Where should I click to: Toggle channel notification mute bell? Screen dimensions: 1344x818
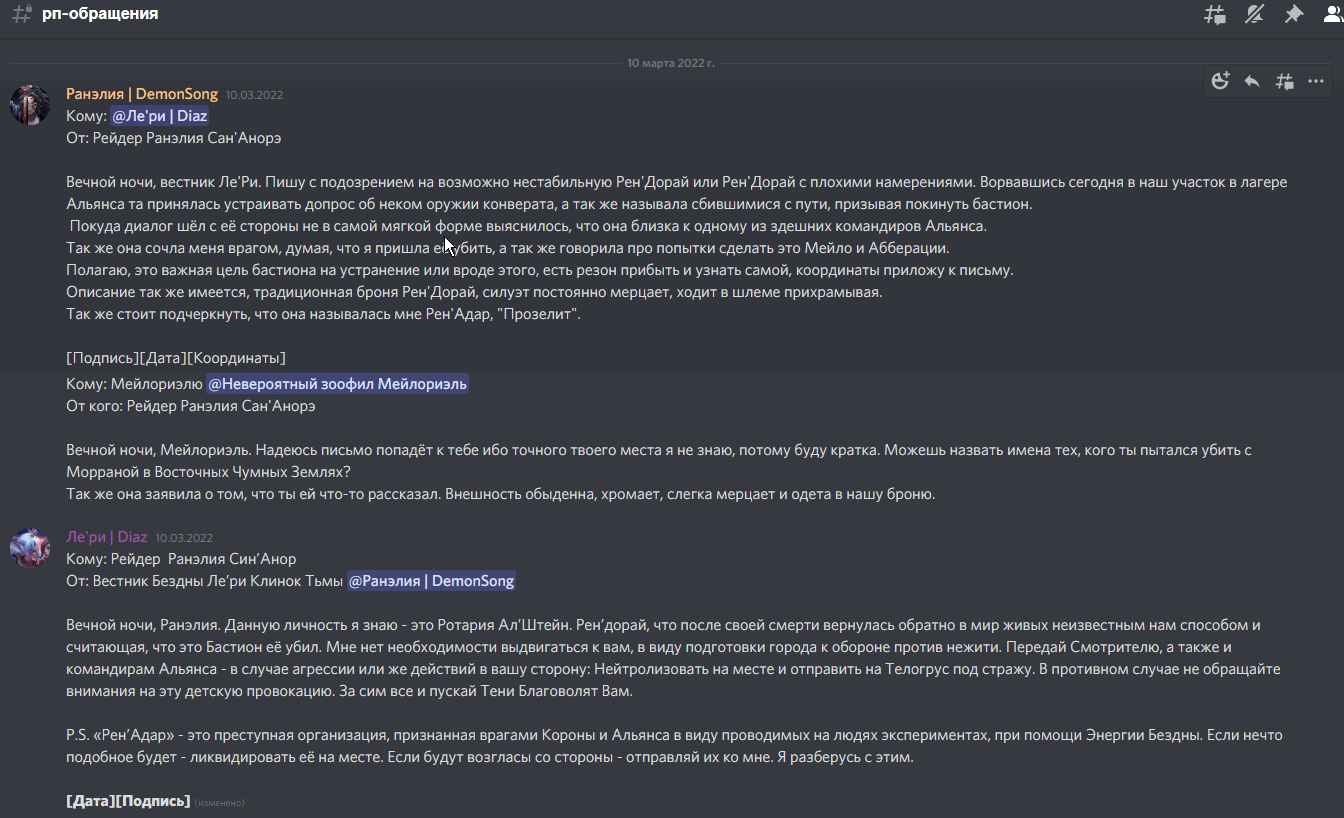(x=1254, y=14)
